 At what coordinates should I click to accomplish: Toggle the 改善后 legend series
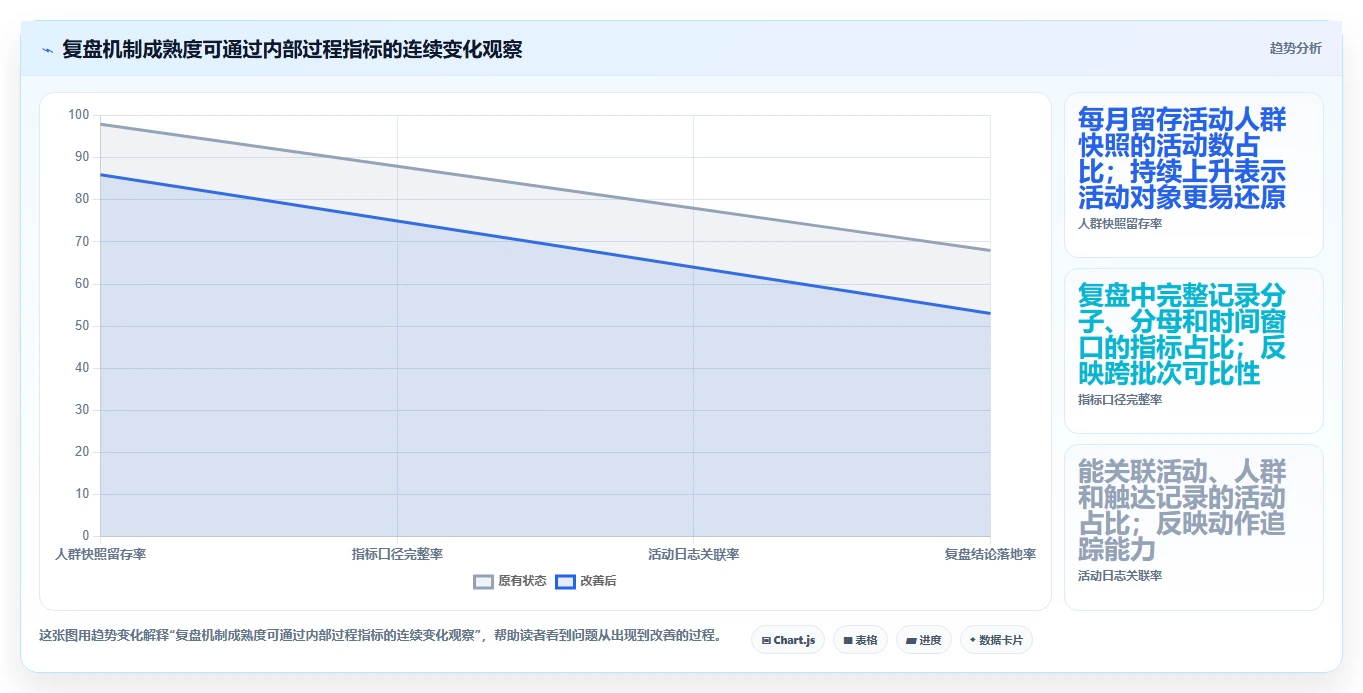[x=586, y=581]
